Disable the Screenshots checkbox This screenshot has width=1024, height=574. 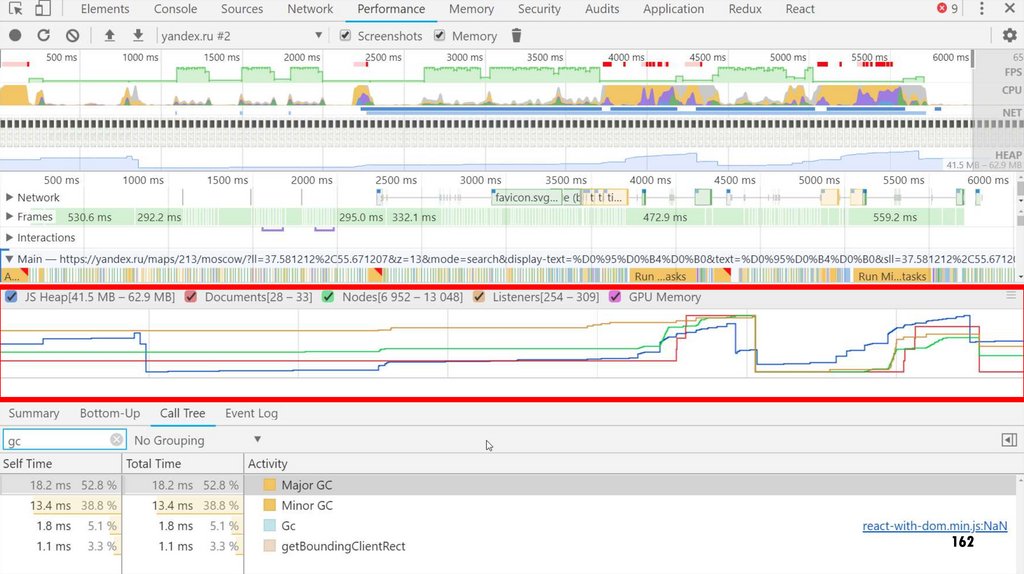coord(346,35)
